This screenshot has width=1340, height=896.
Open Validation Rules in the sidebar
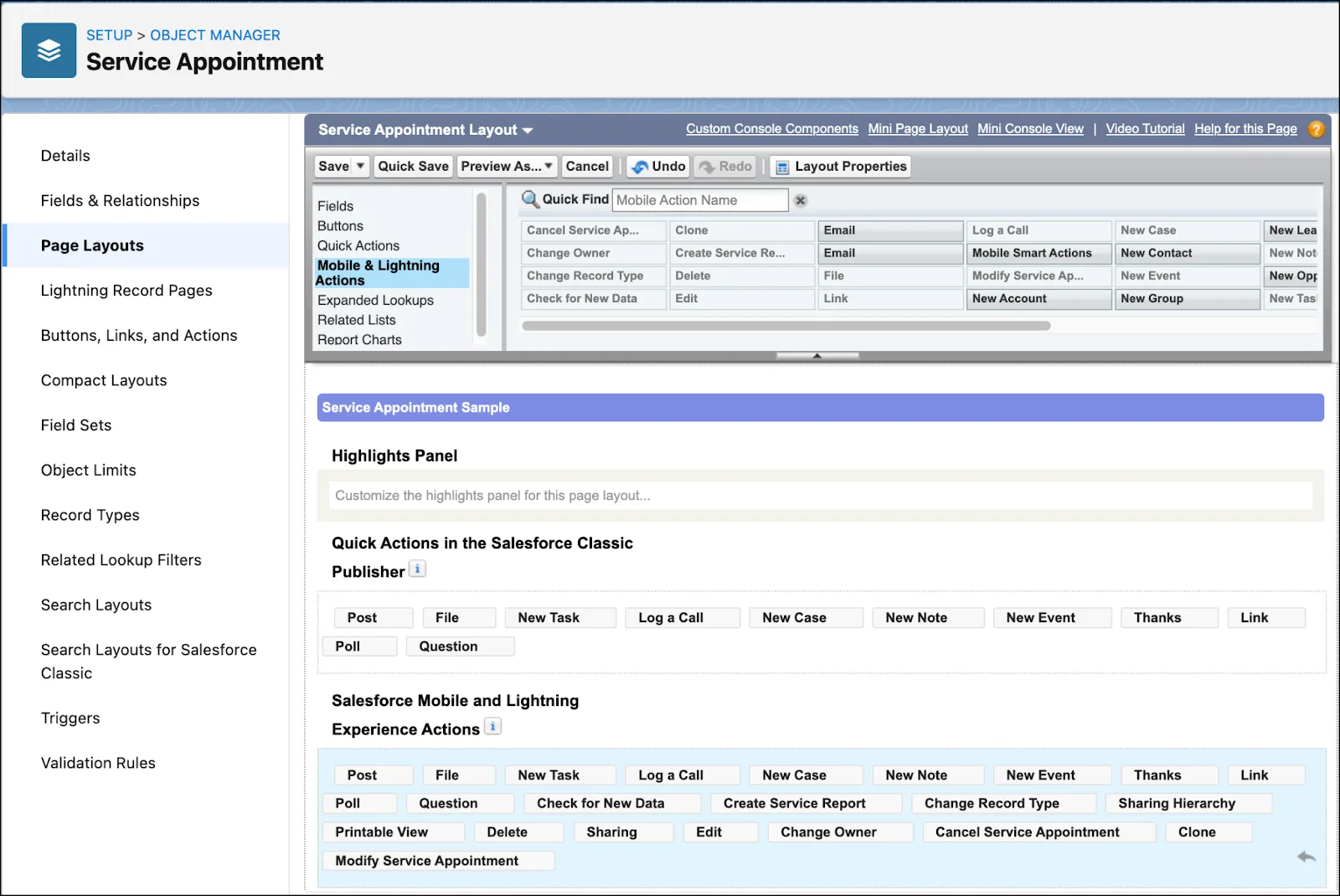[x=98, y=763]
